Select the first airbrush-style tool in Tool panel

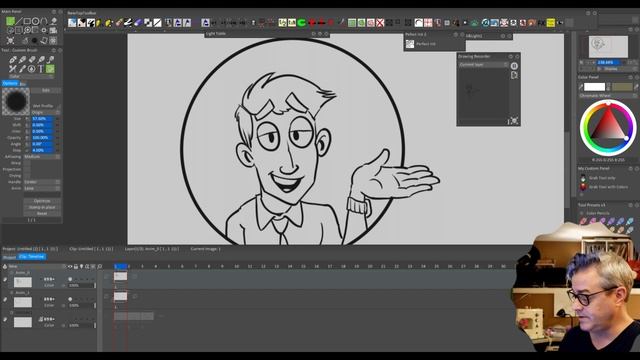[13, 60]
